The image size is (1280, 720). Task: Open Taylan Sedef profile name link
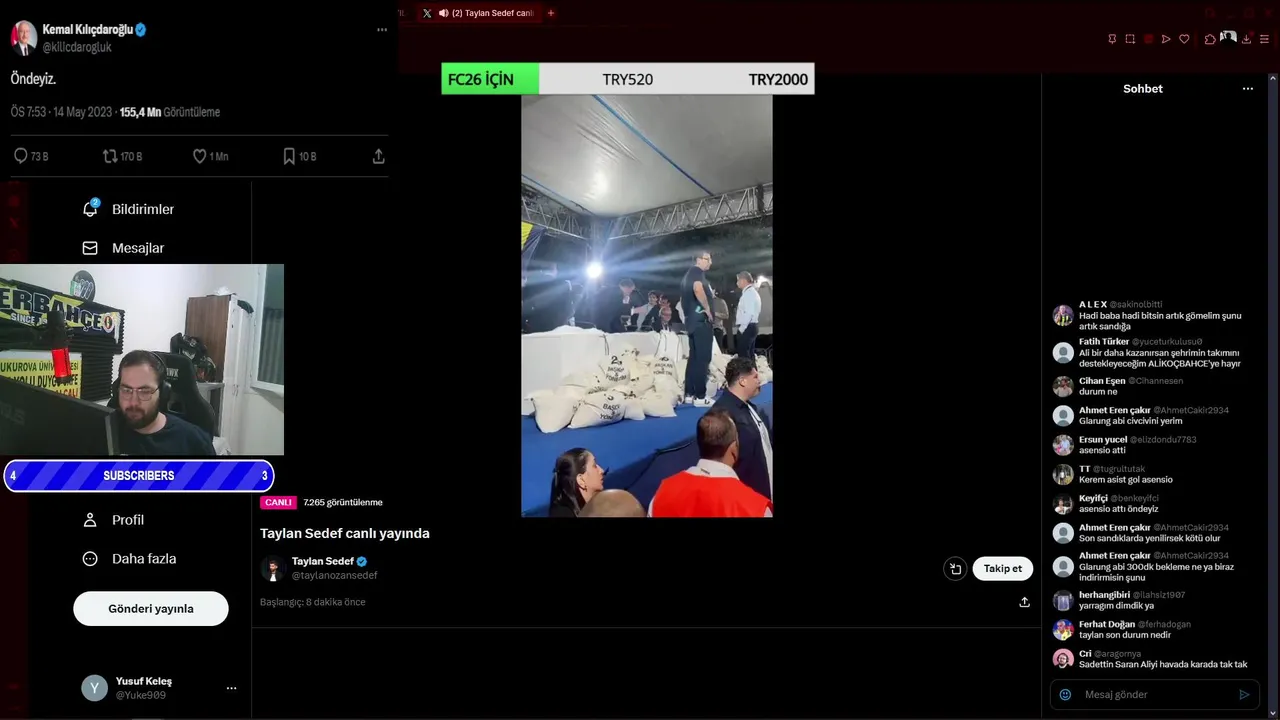322,561
